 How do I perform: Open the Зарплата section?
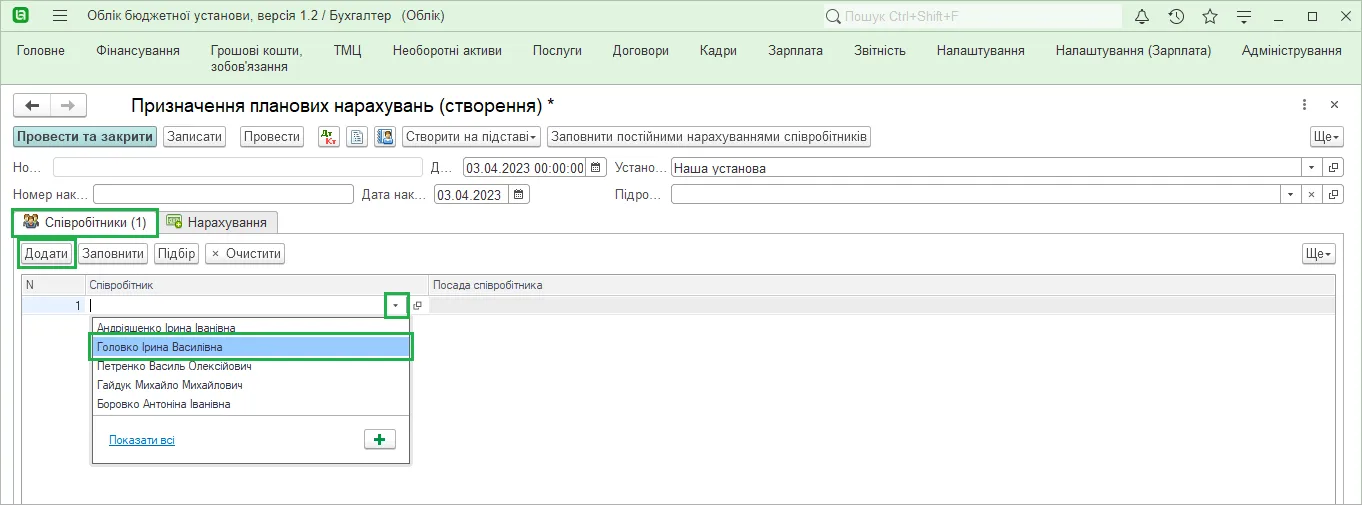[795, 51]
